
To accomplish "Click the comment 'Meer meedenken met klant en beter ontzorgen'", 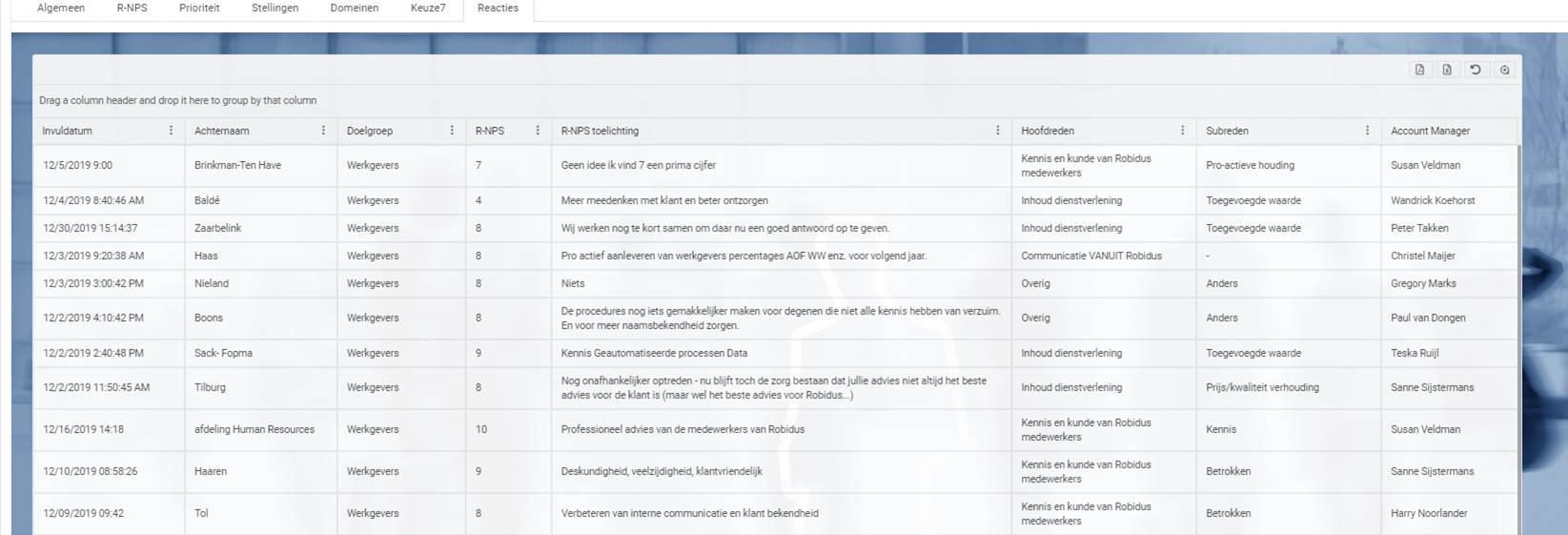I will pos(664,200).
